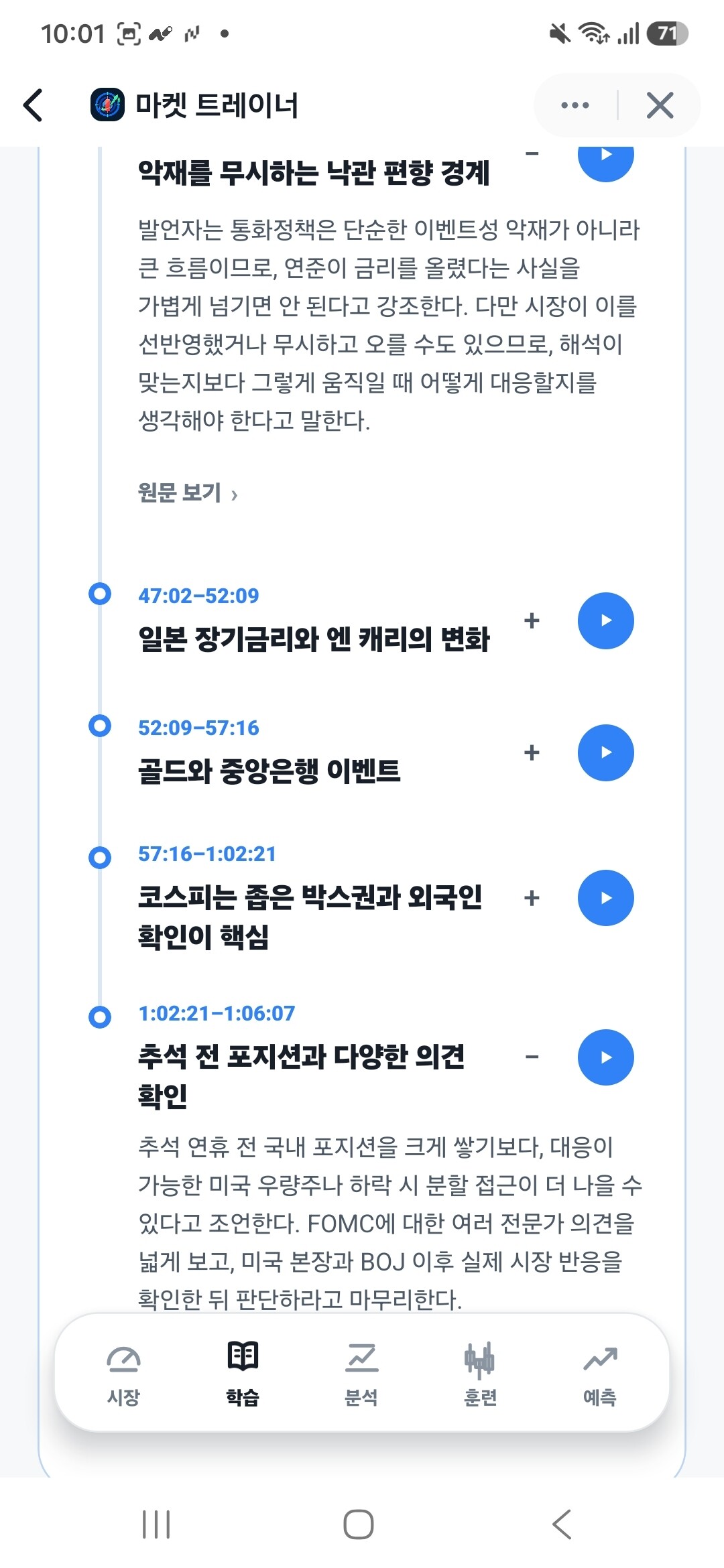Screen dimensions: 724x1568
Task: Open the 원문 보기 link
Action: click(x=188, y=493)
